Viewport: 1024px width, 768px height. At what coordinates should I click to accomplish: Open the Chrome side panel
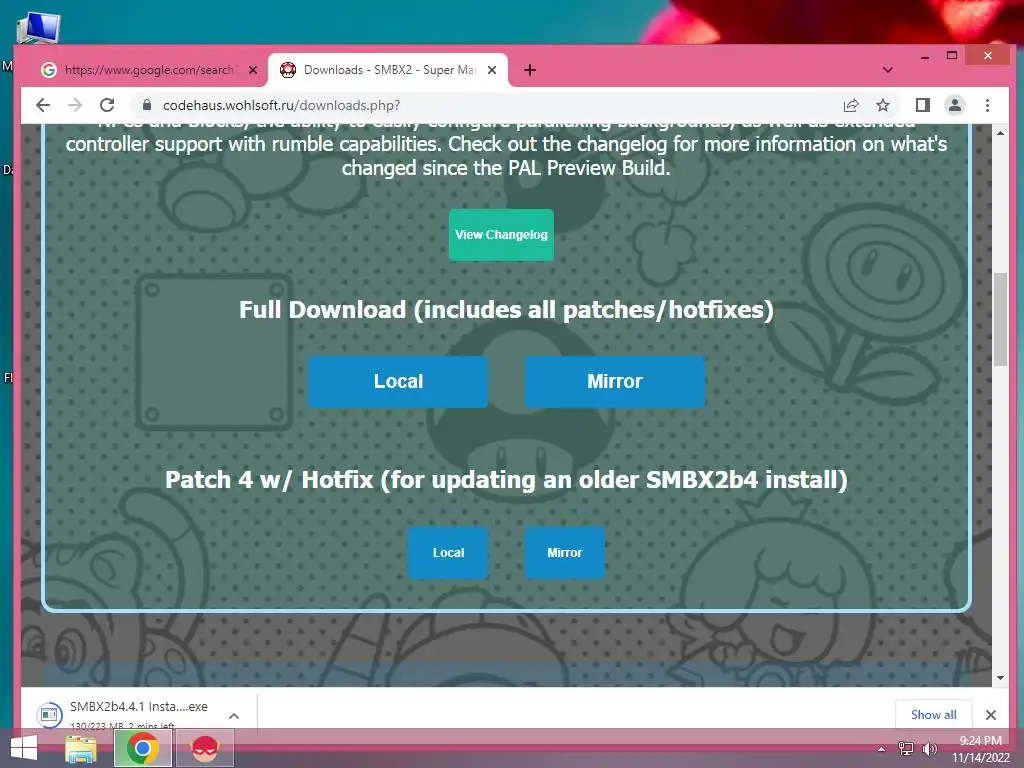922,105
